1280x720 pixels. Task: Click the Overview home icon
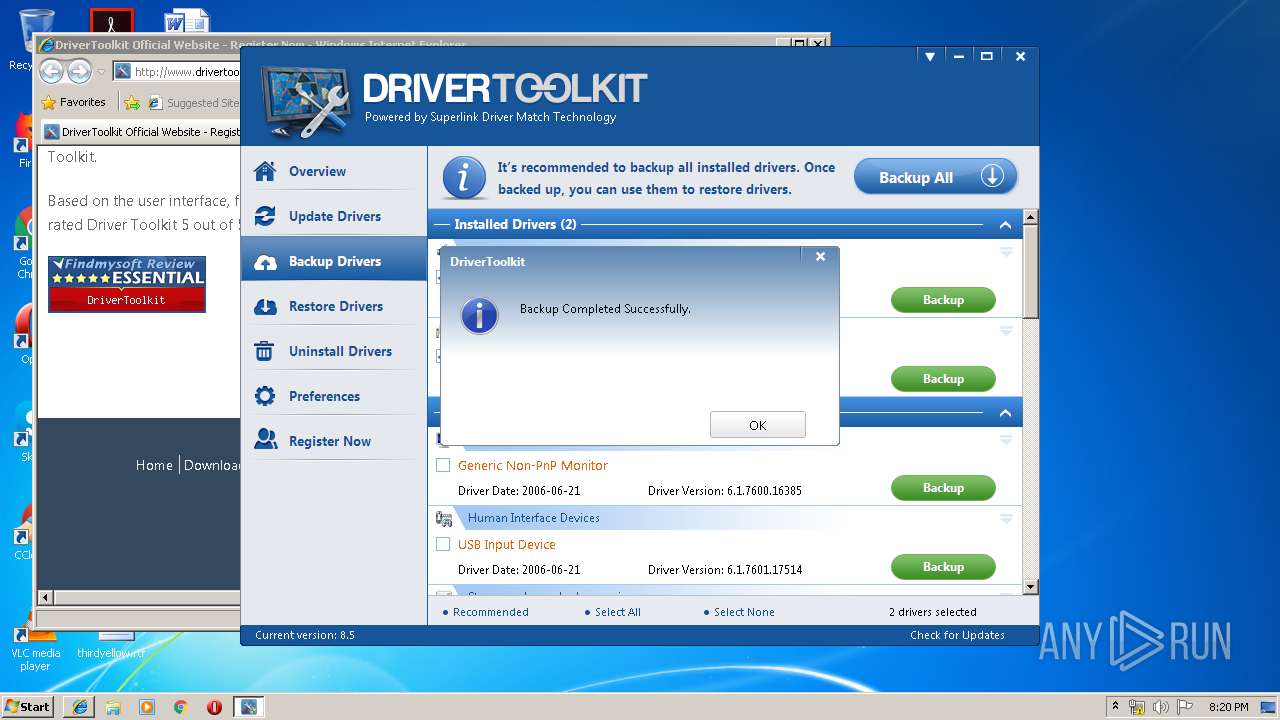click(x=265, y=171)
